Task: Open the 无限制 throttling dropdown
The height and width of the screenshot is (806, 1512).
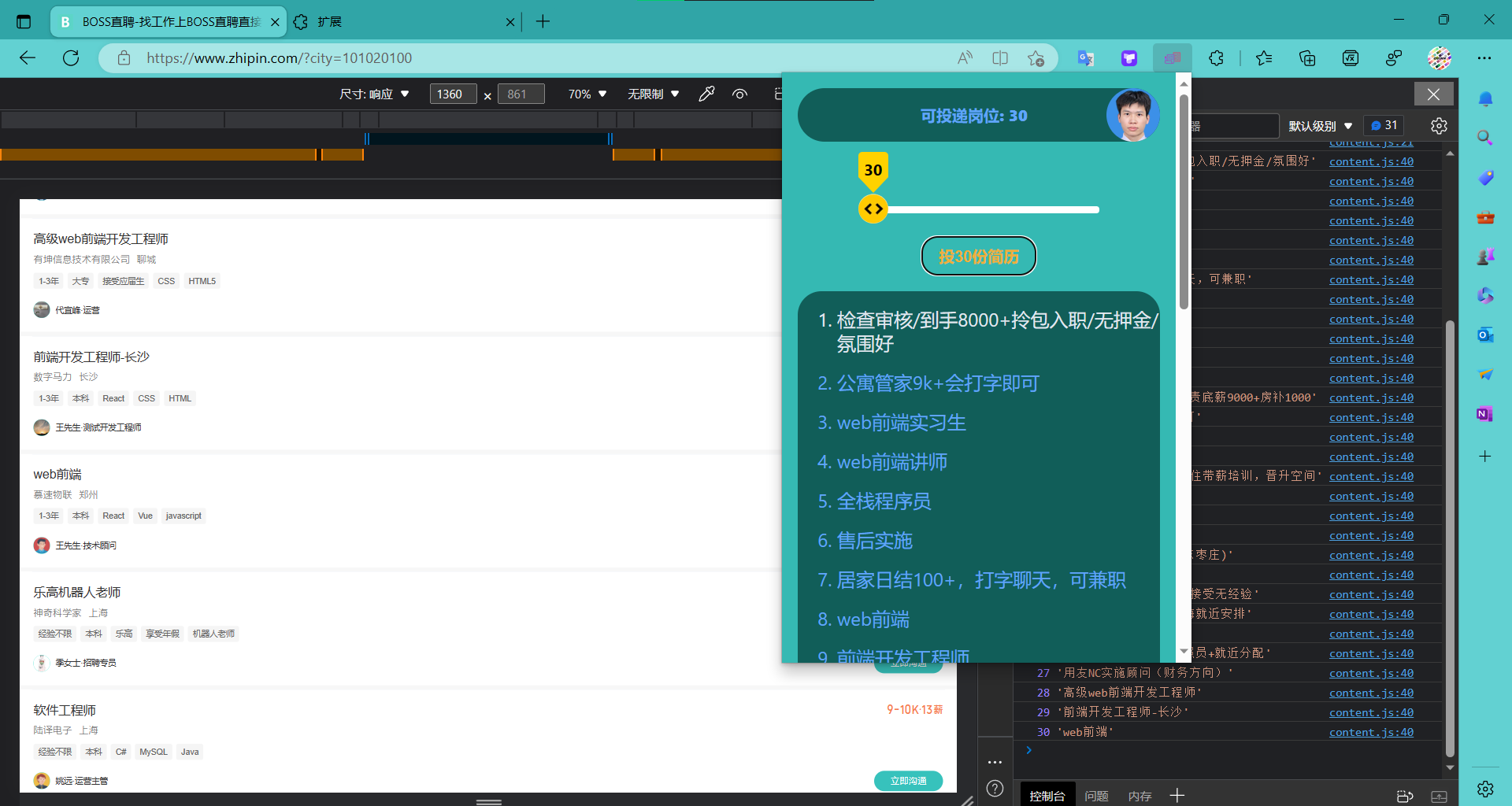Action: pos(653,94)
